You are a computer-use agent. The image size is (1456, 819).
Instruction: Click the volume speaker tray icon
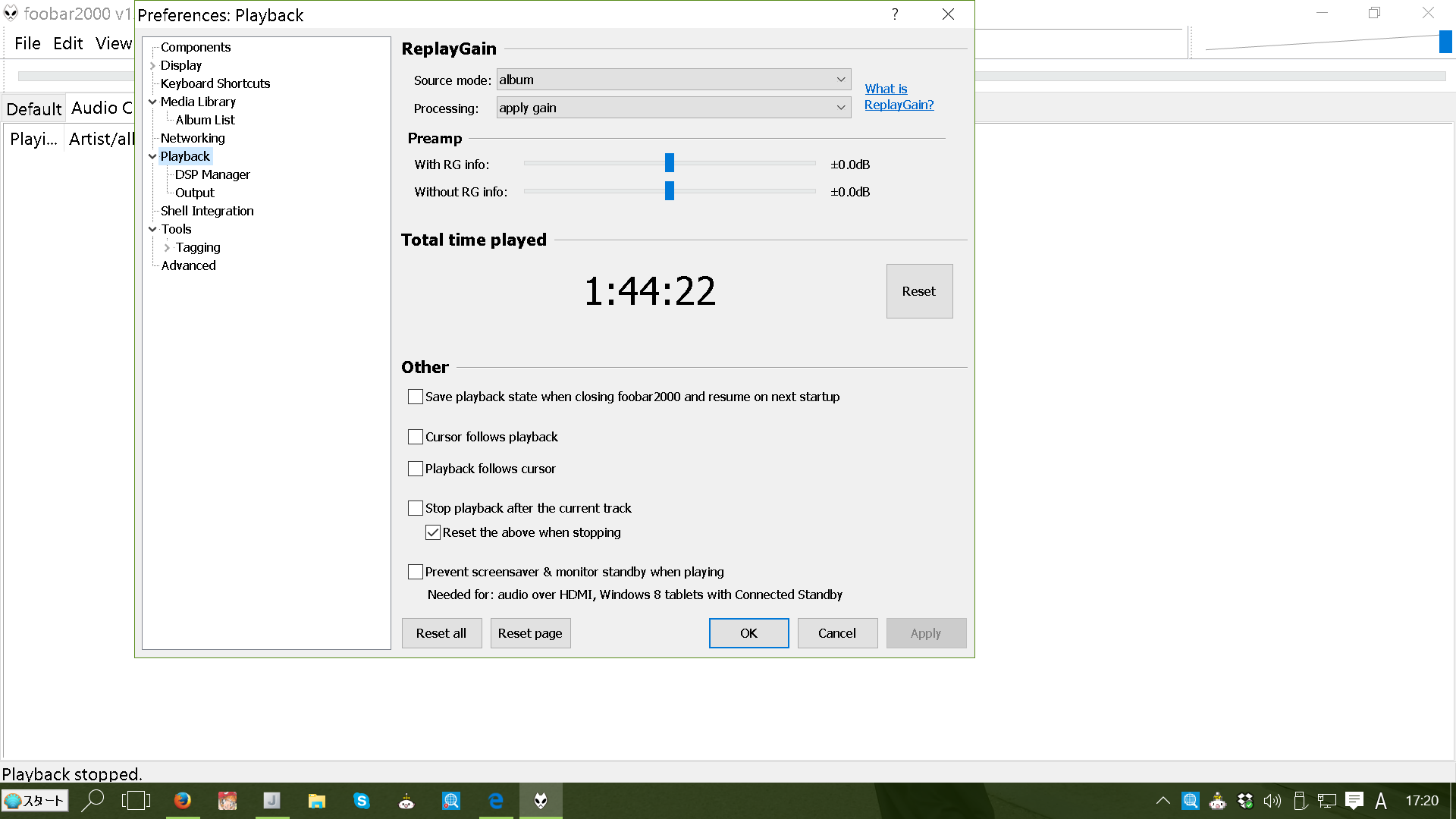click(x=1272, y=801)
